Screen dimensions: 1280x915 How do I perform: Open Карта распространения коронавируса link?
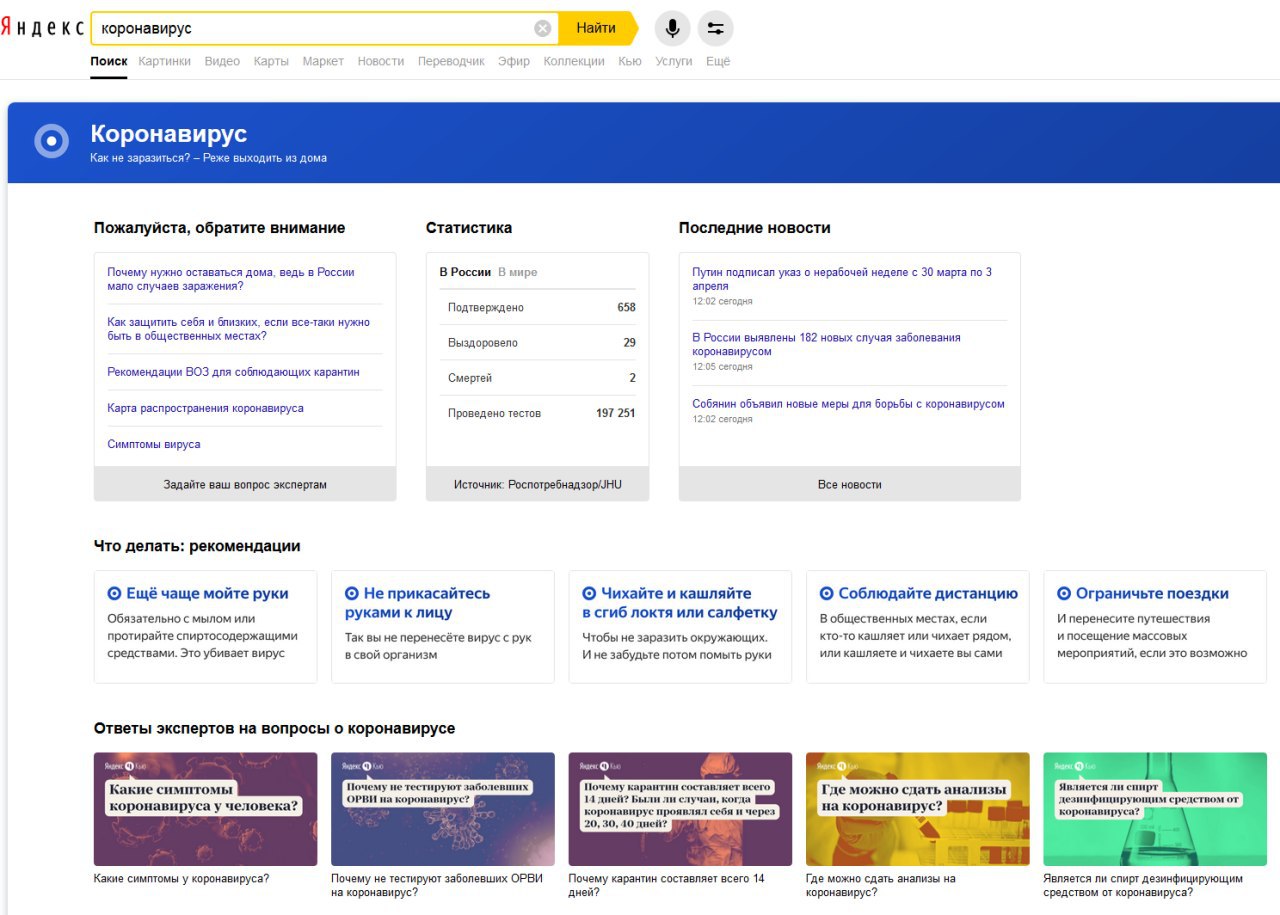[205, 408]
